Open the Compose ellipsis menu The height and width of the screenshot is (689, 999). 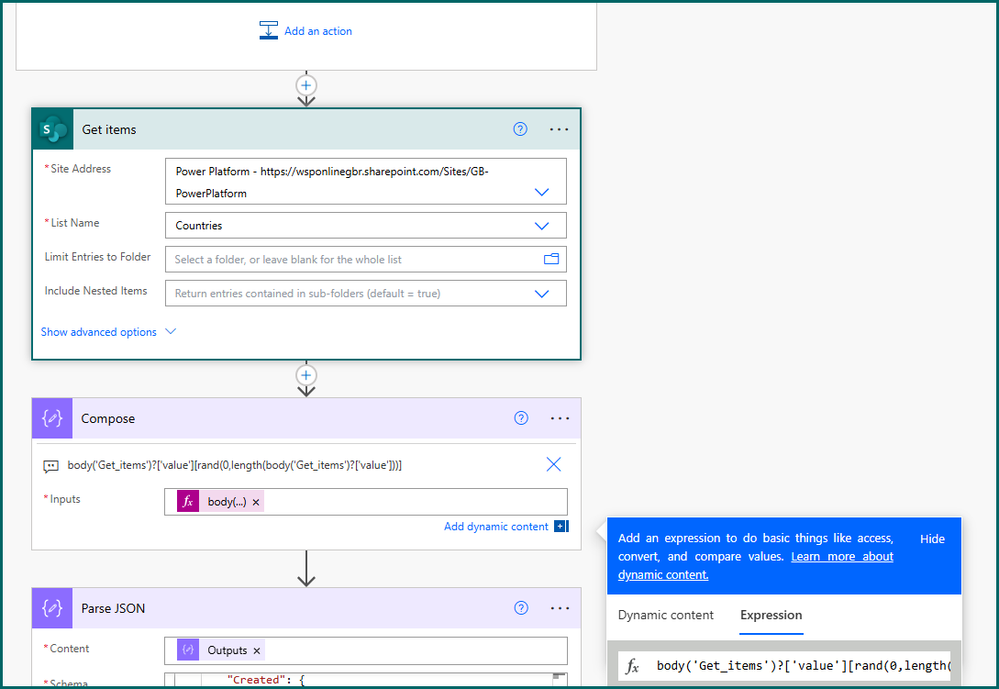[560, 418]
